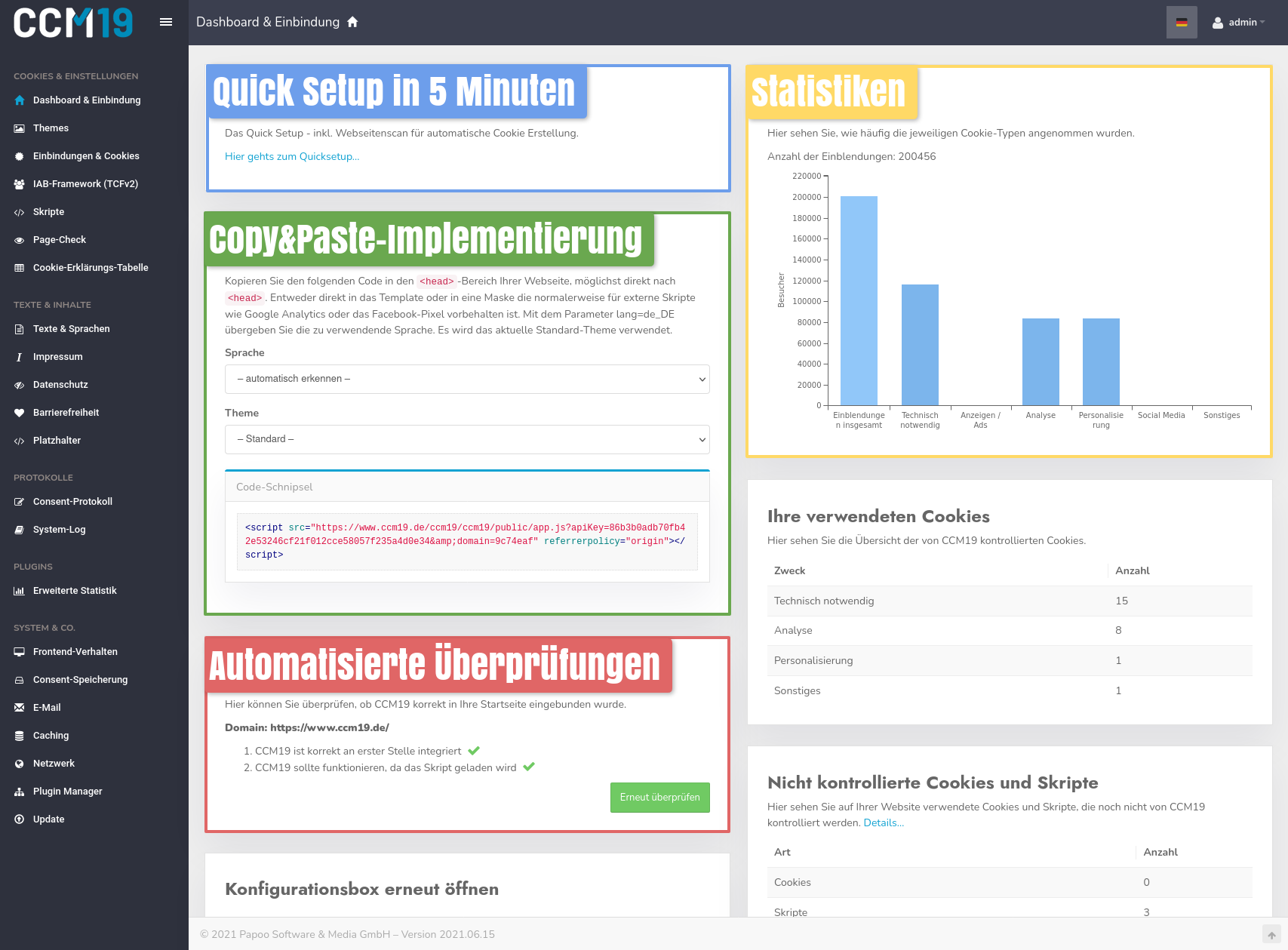Click the Platzhalter code icon

pyautogui.click(x=20, y=441)
